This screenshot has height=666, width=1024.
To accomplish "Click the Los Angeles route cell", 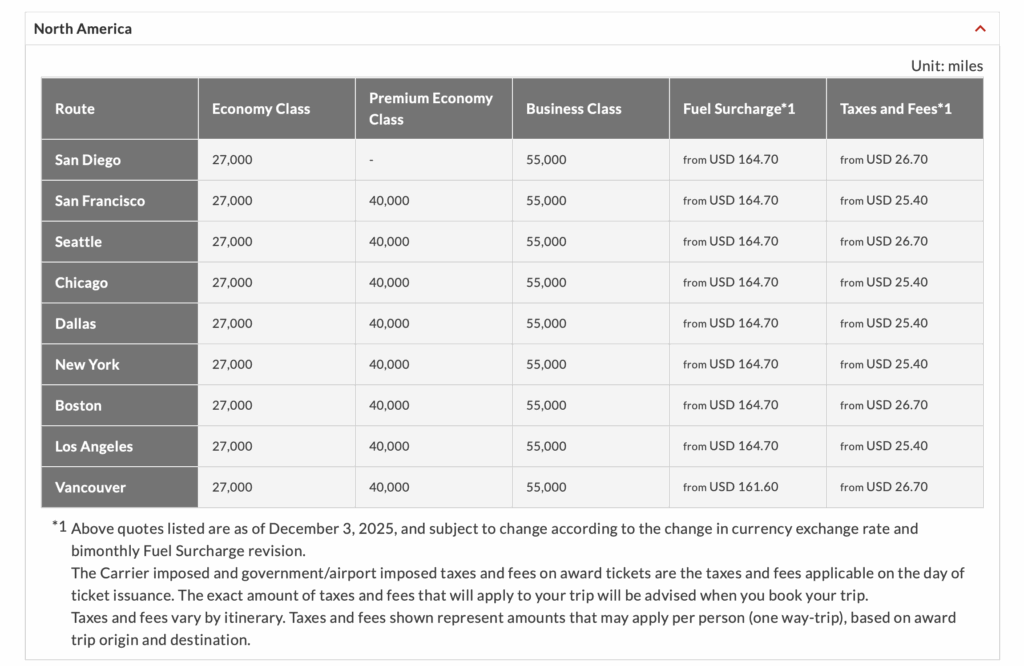I will [x=94, y=447].
